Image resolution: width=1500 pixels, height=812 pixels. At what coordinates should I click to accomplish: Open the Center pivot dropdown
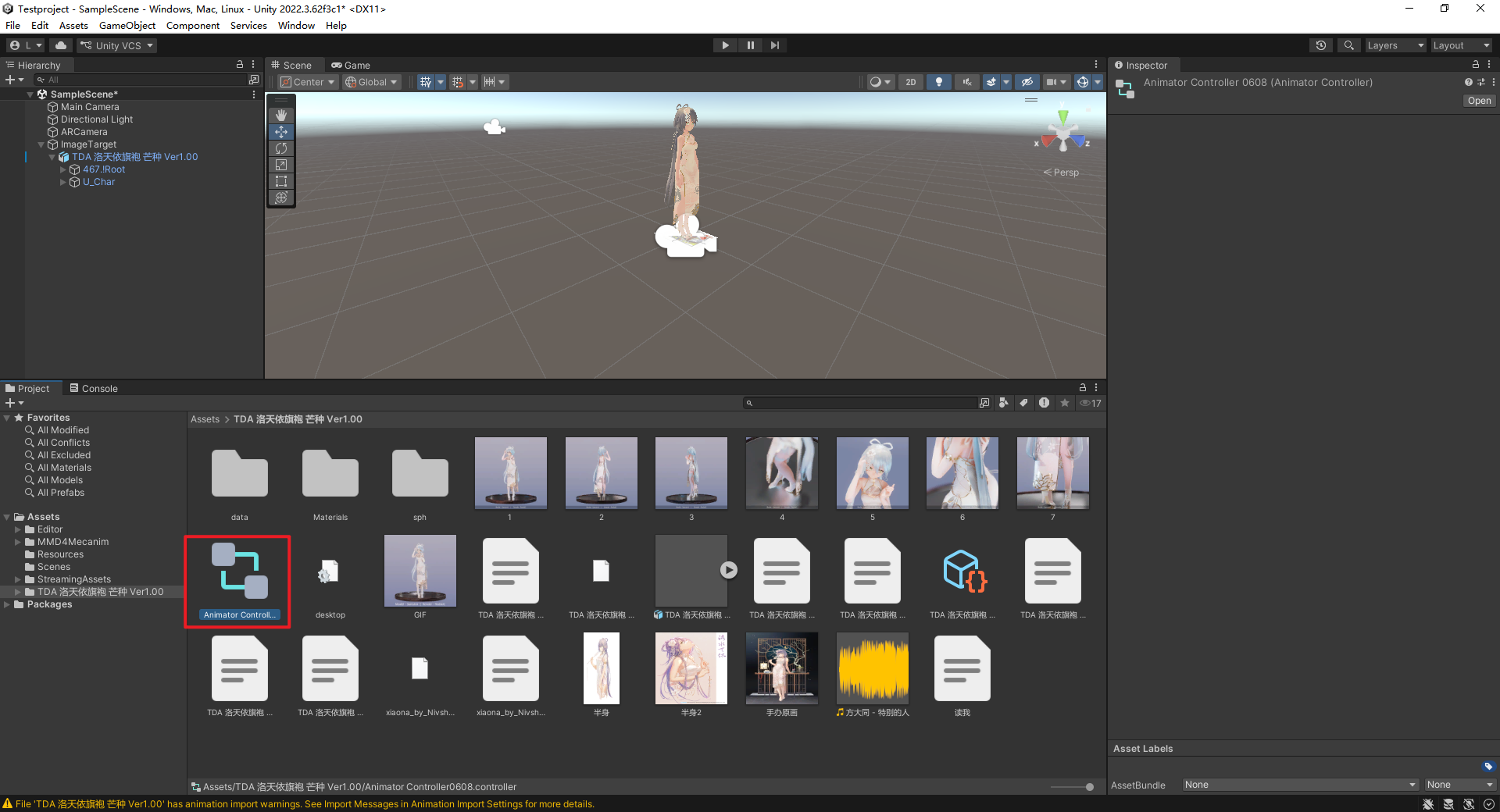point(308,82)
